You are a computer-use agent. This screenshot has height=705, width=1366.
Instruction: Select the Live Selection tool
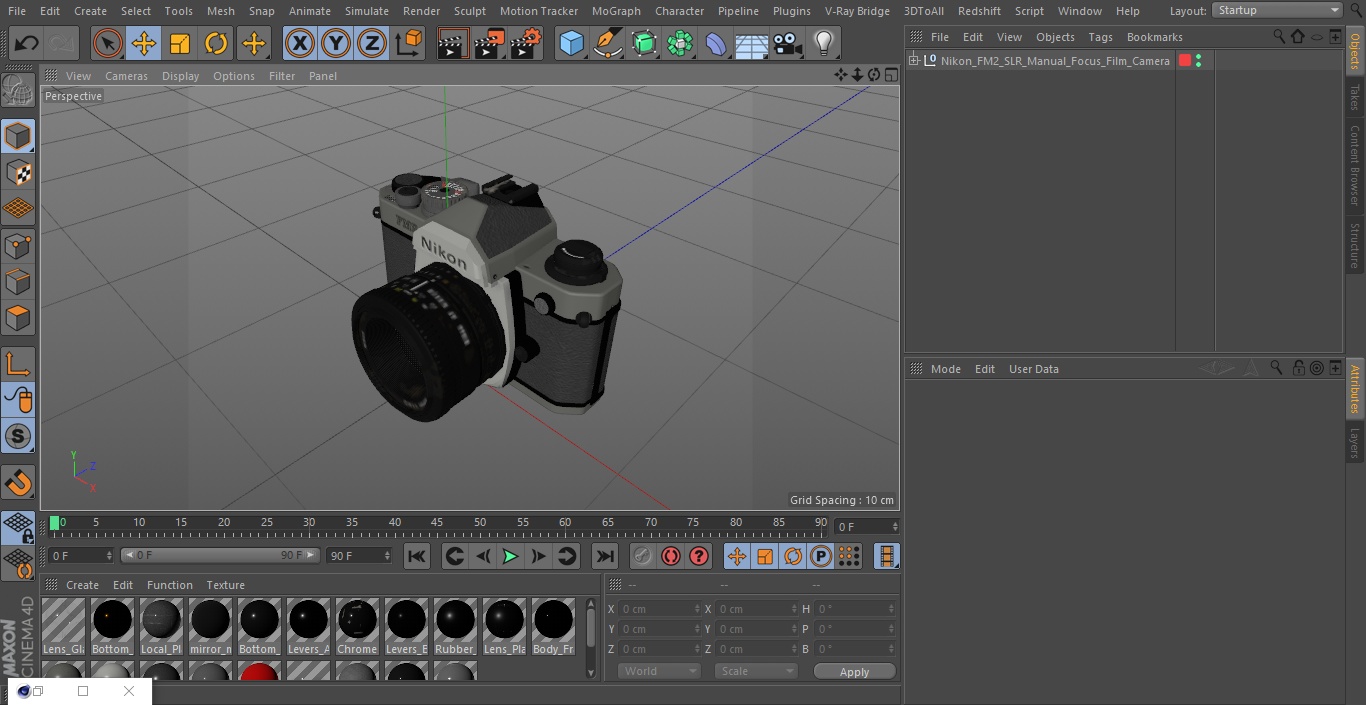(x=107, y=43)
